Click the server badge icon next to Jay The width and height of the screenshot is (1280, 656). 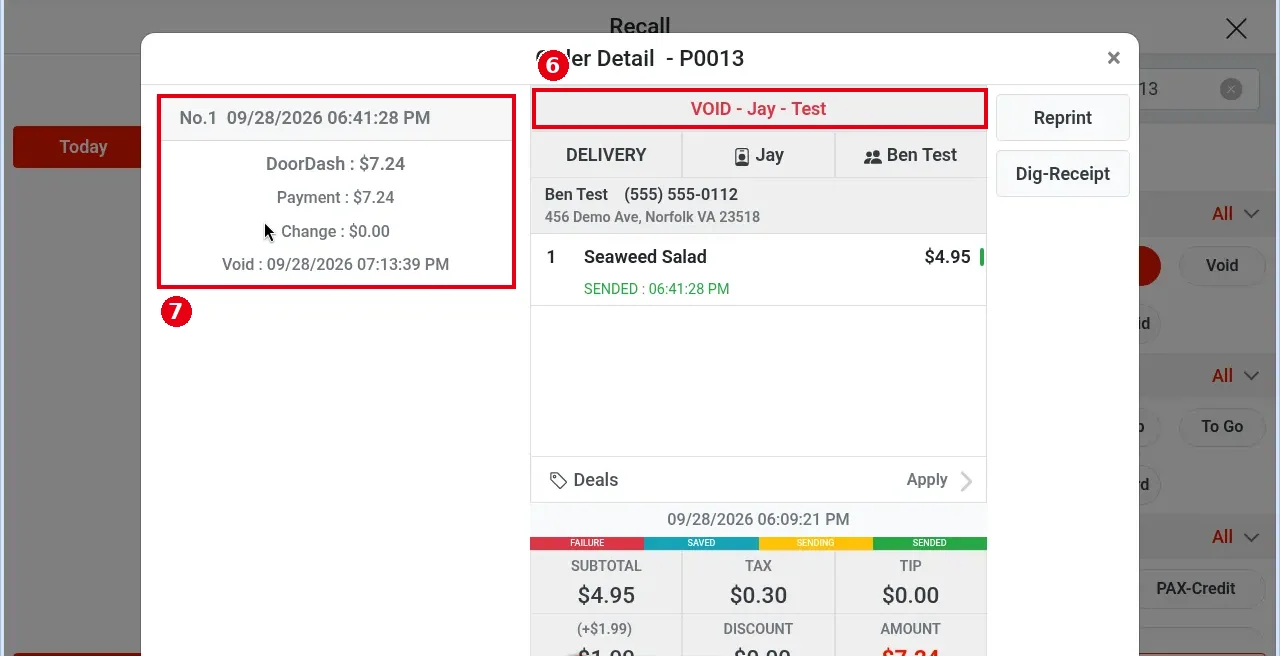pos(742,156)
